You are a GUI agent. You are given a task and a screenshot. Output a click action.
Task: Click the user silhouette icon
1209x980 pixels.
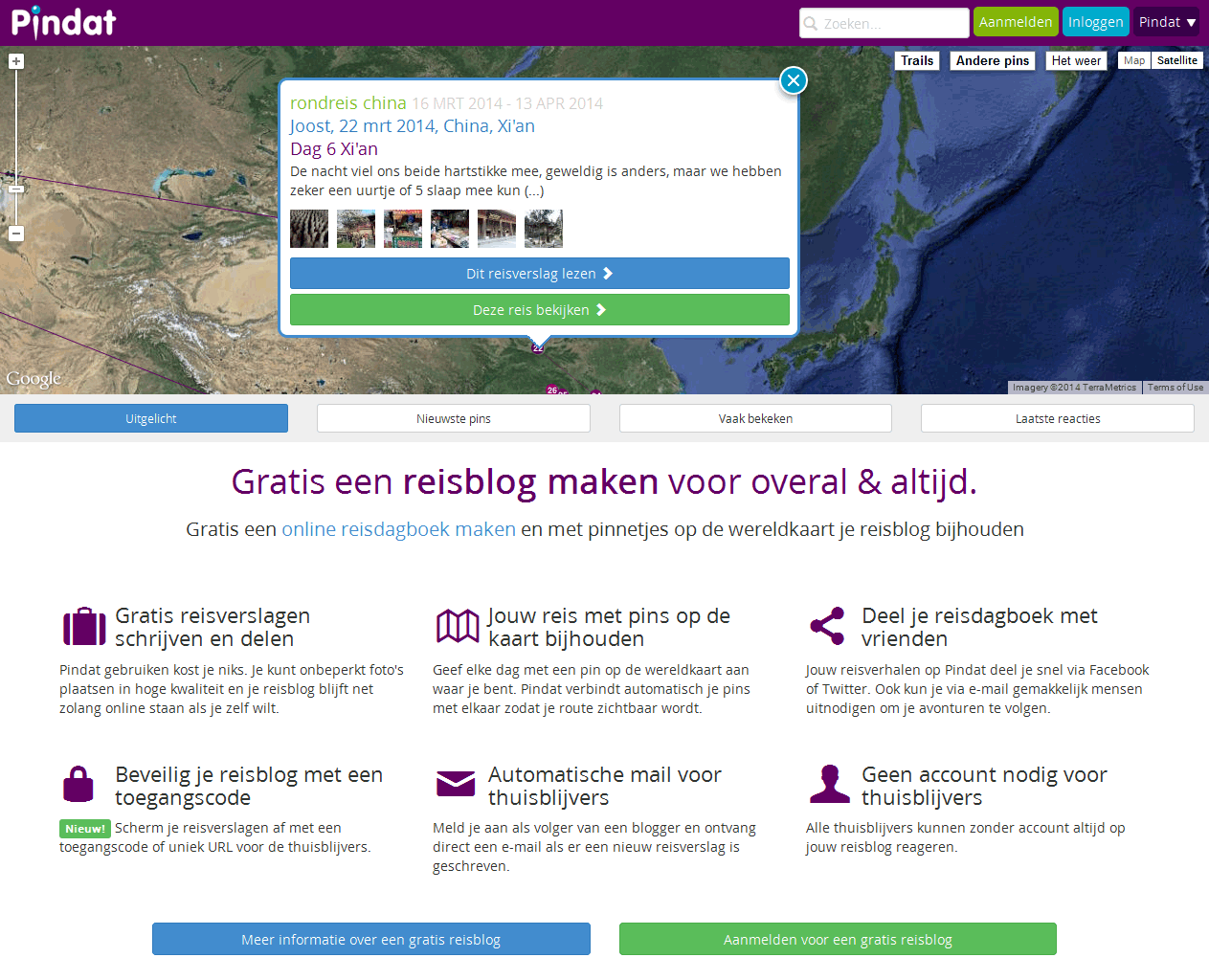coord(830,784)
